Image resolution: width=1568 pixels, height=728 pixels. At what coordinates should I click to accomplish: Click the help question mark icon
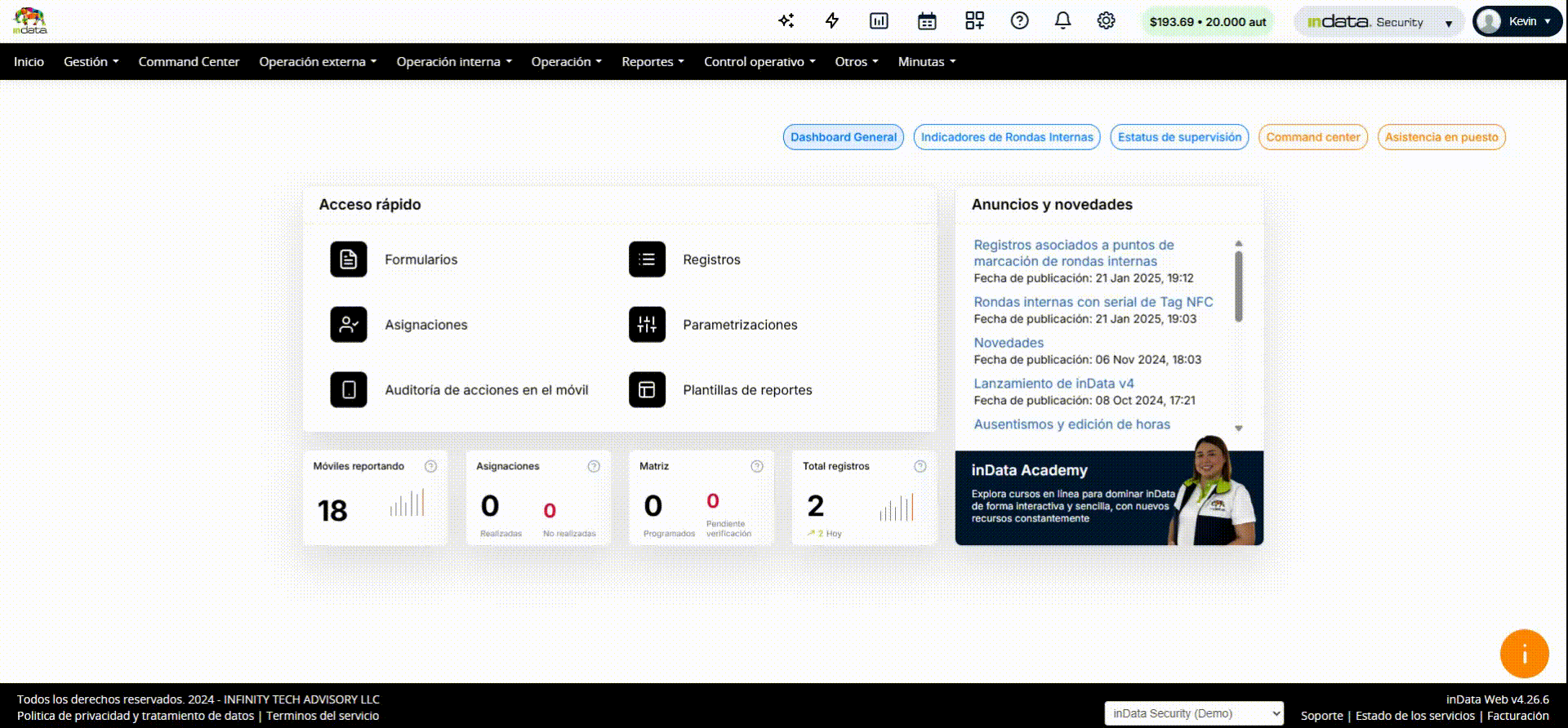[x=1019, y=21]
